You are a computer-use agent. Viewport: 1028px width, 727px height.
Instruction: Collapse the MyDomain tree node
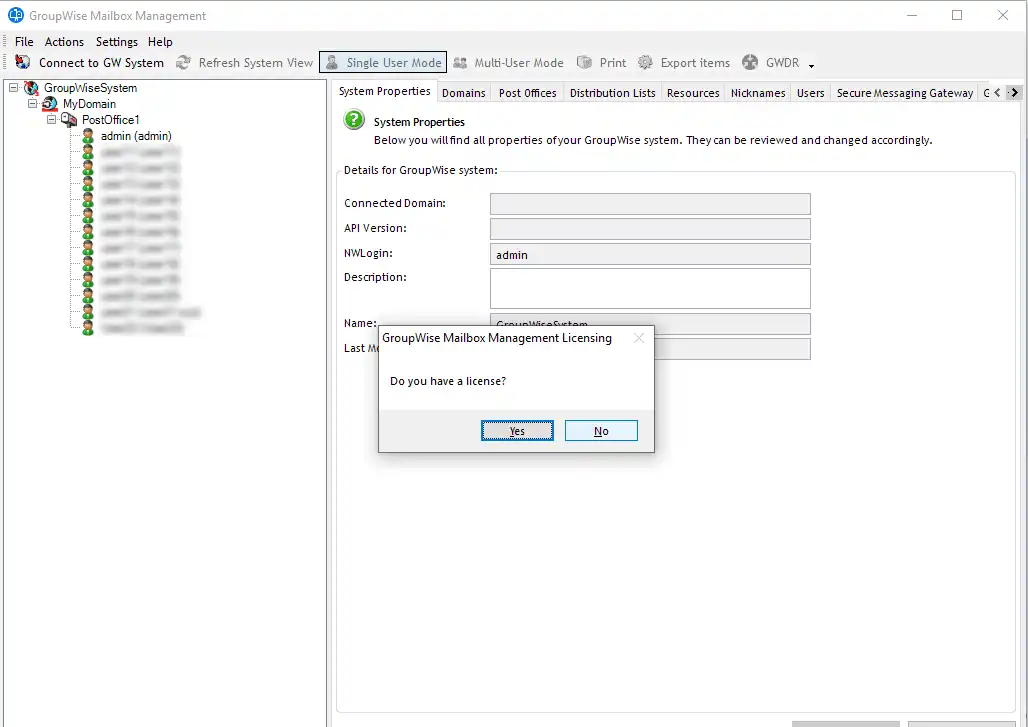[32, 104]
